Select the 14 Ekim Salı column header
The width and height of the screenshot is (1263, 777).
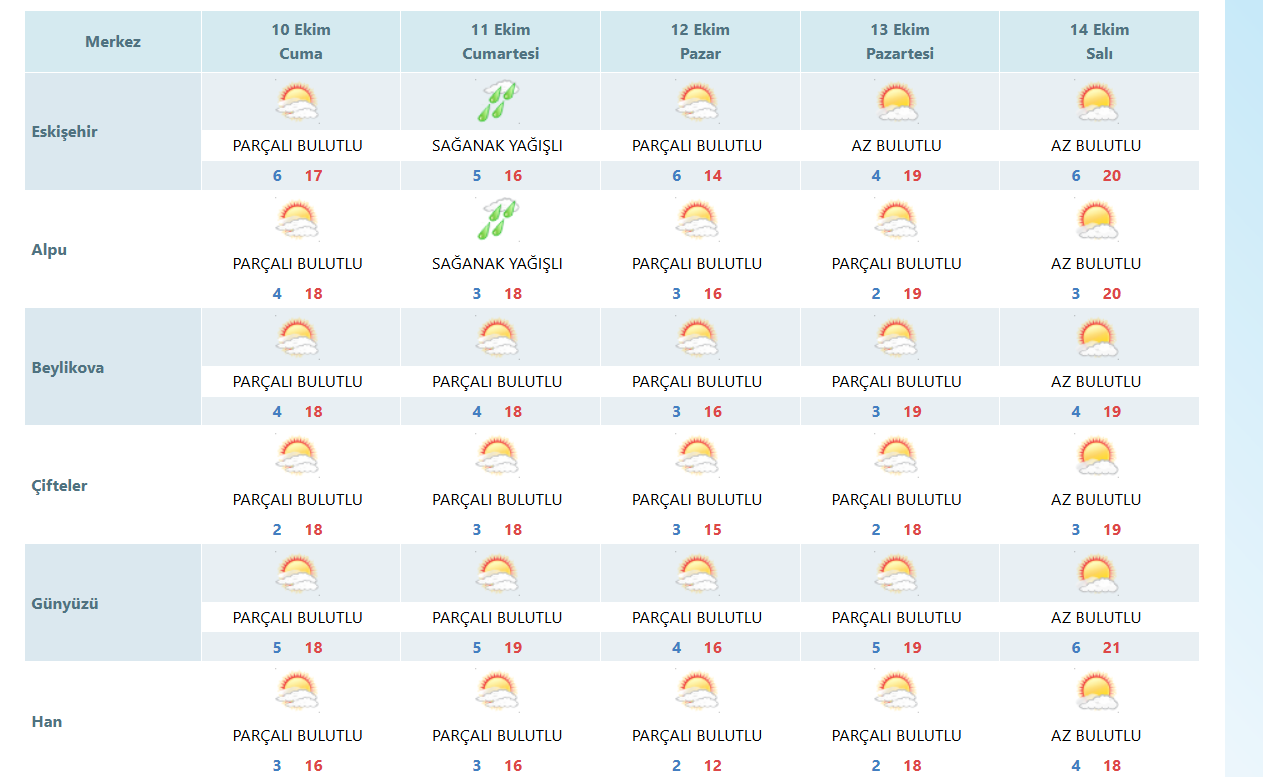coord(1099,42)
